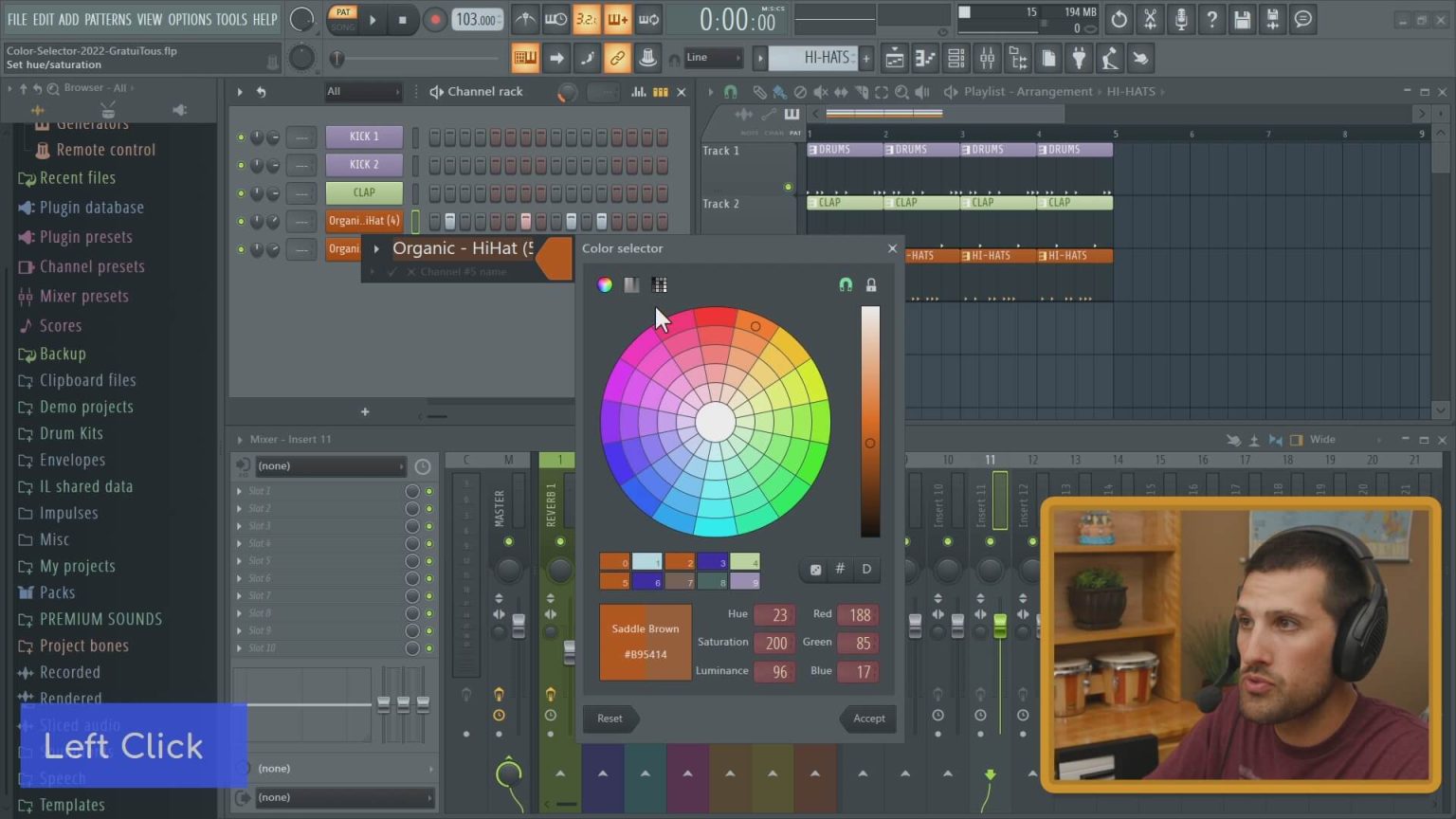Toggle the PAT/SONG mode switch
Viewport: 1456px width, 819px height.
343,19
